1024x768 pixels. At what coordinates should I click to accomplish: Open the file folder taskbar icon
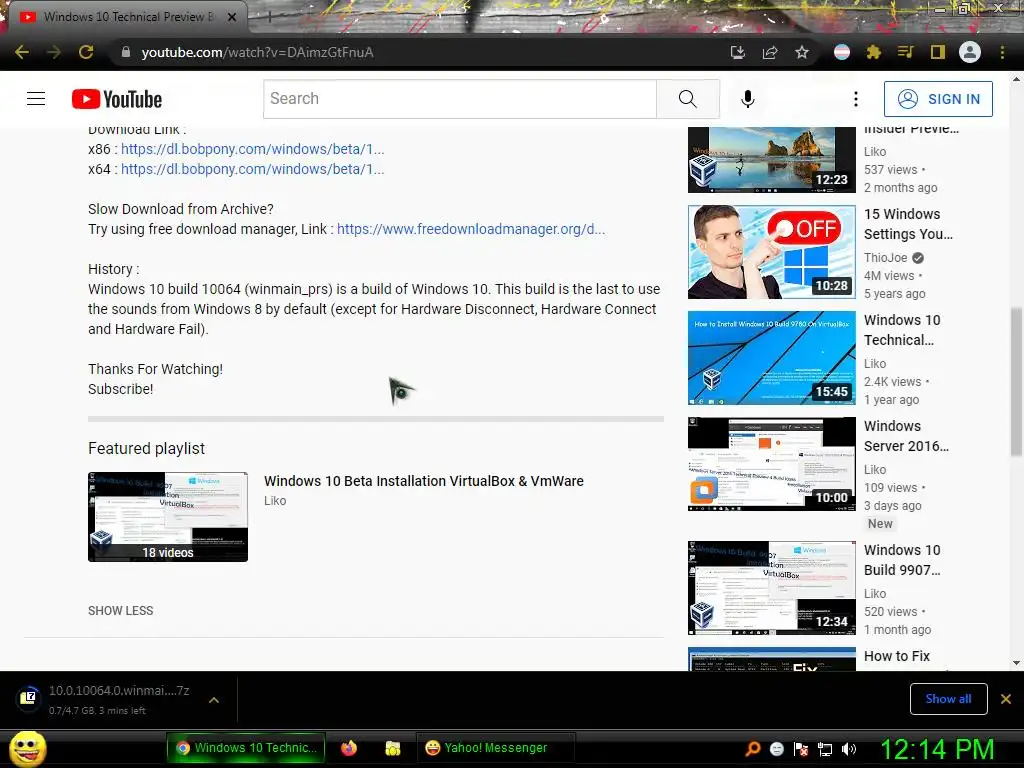[x=392, y=748]
